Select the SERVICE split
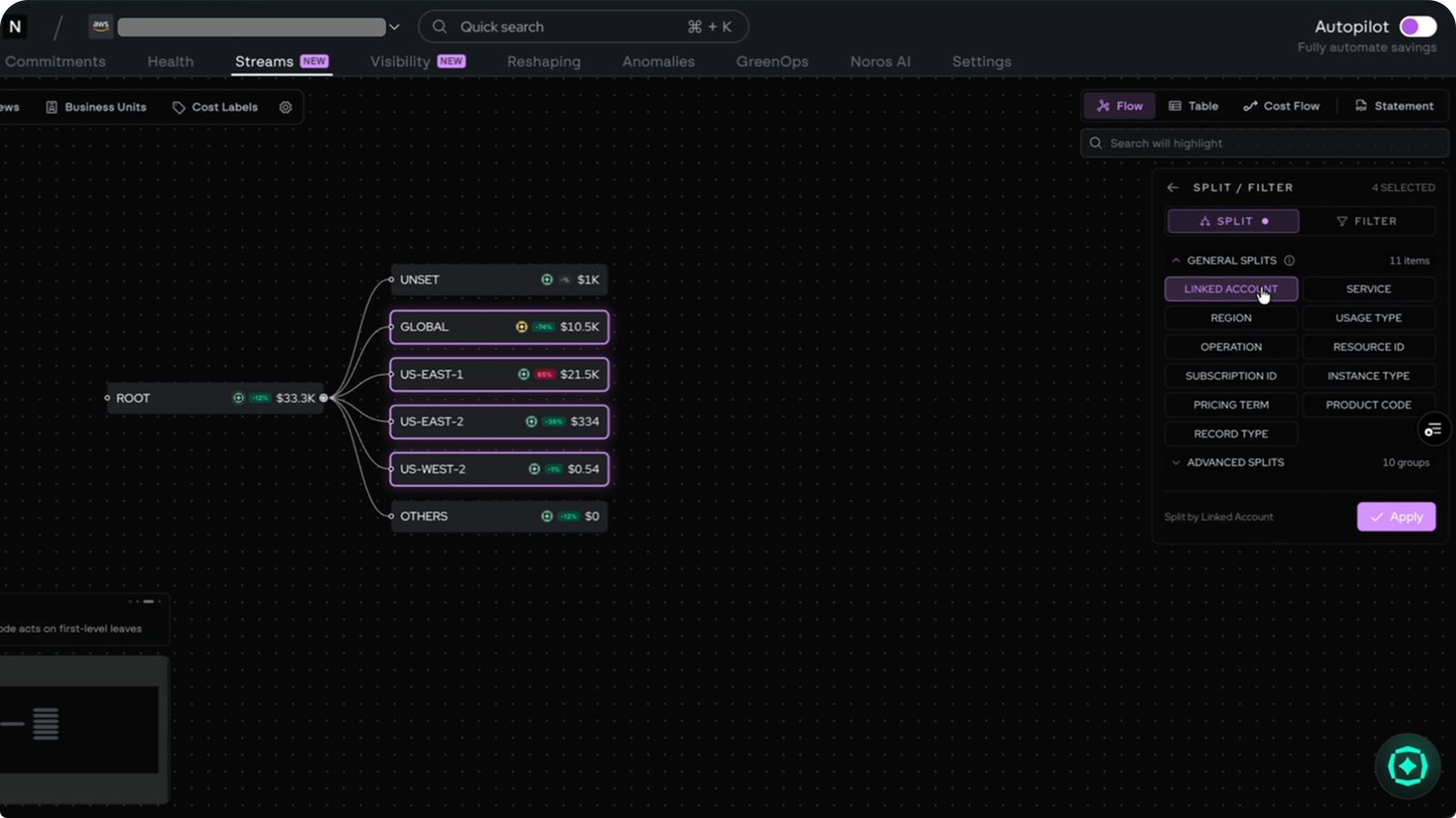Image resolution: width=1456 pixels, height=818 pixels. pos(1369,288)
